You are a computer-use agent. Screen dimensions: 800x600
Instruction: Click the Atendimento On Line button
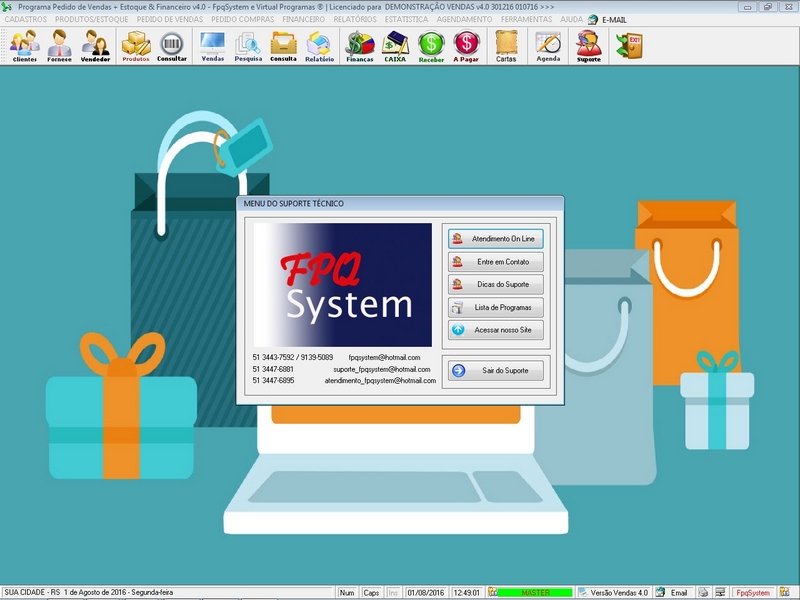(495, 239)
